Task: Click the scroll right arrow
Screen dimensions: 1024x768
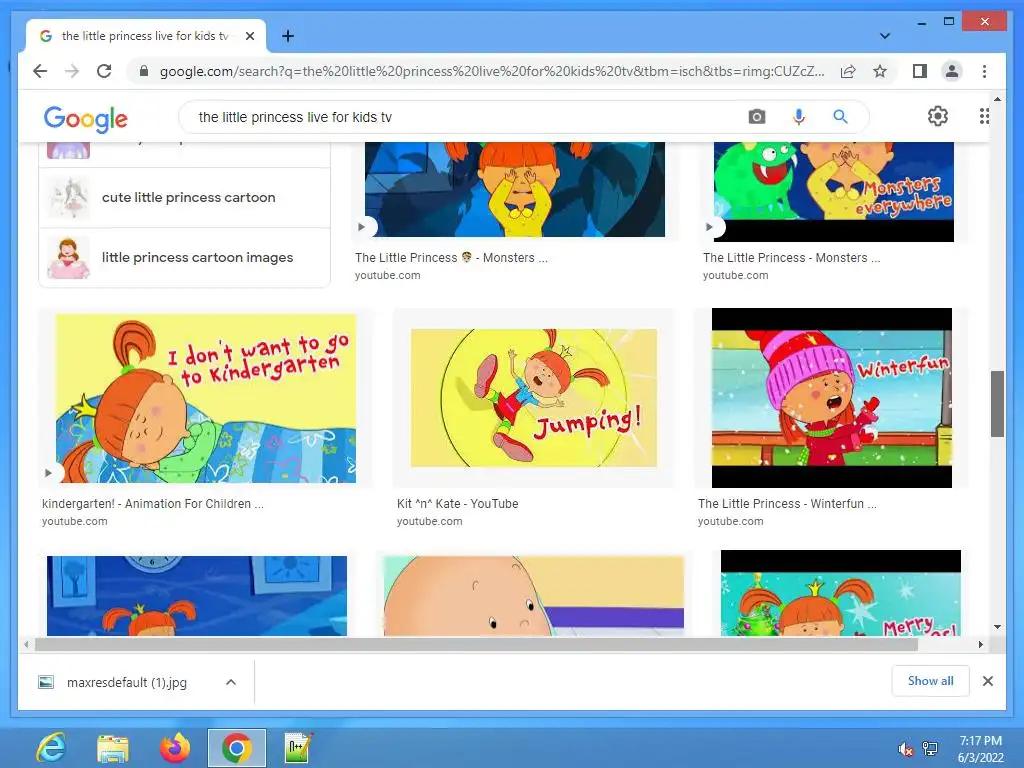Action: tap(980, 645)
